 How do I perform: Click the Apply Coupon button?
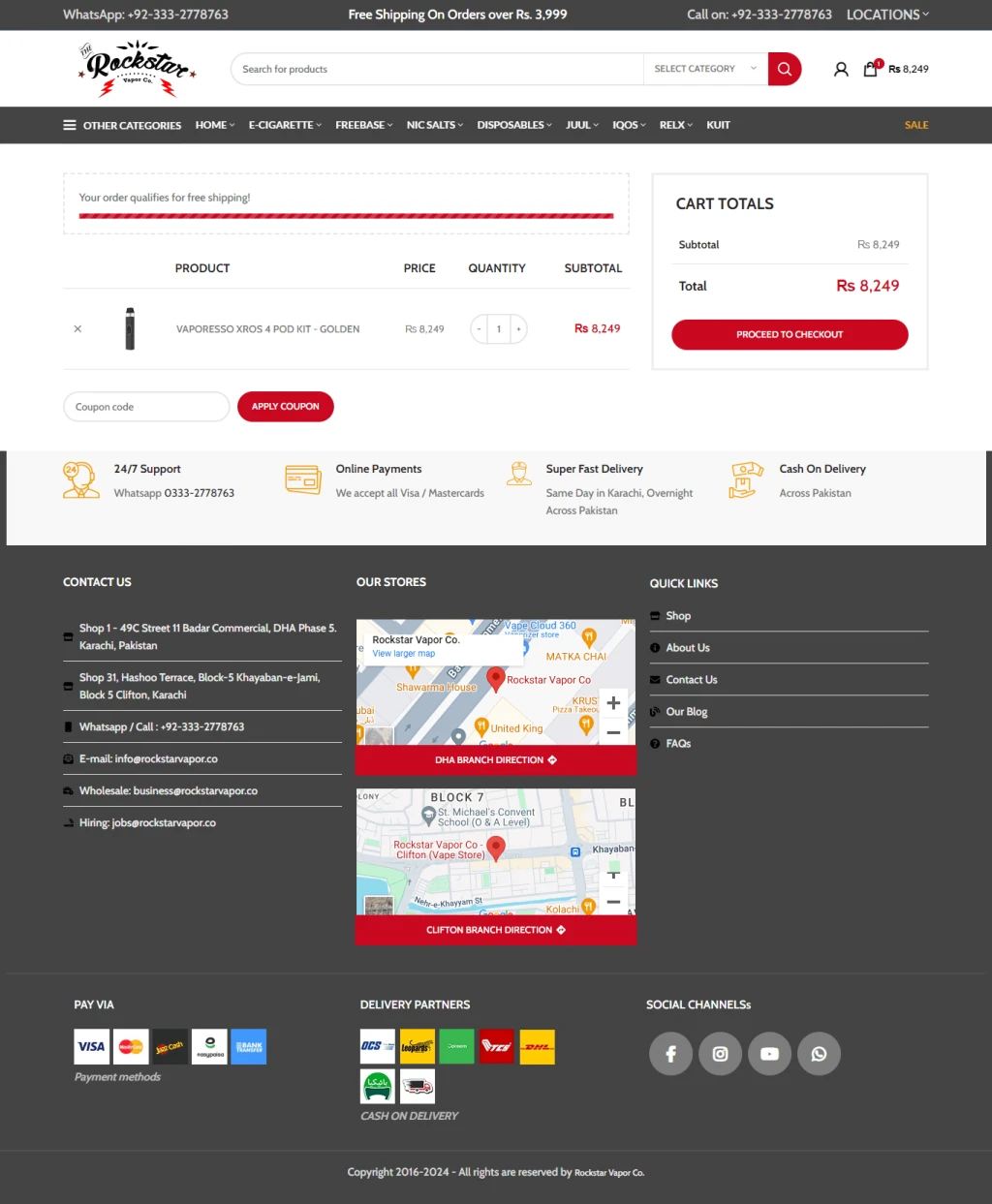pyautogui.click(x=286, y=407)
